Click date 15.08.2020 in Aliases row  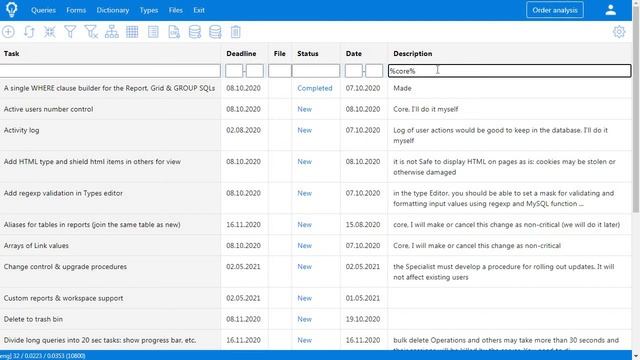[x=363, y=225]
